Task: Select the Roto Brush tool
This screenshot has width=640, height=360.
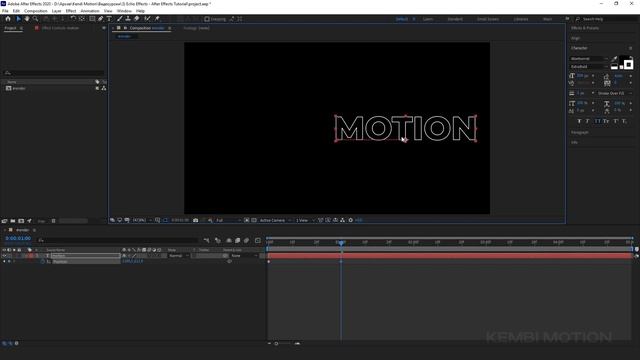Action: point(147,19)
